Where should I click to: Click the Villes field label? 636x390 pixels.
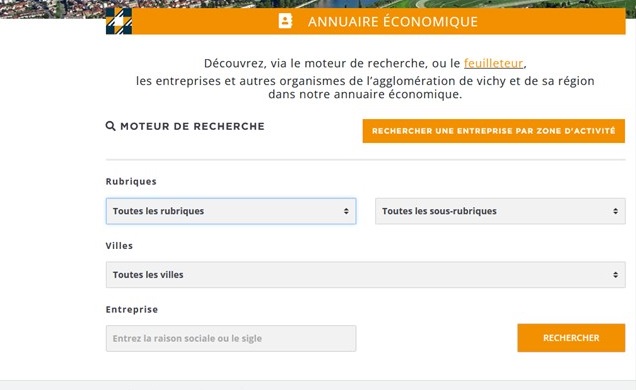[x=119, y=246]
